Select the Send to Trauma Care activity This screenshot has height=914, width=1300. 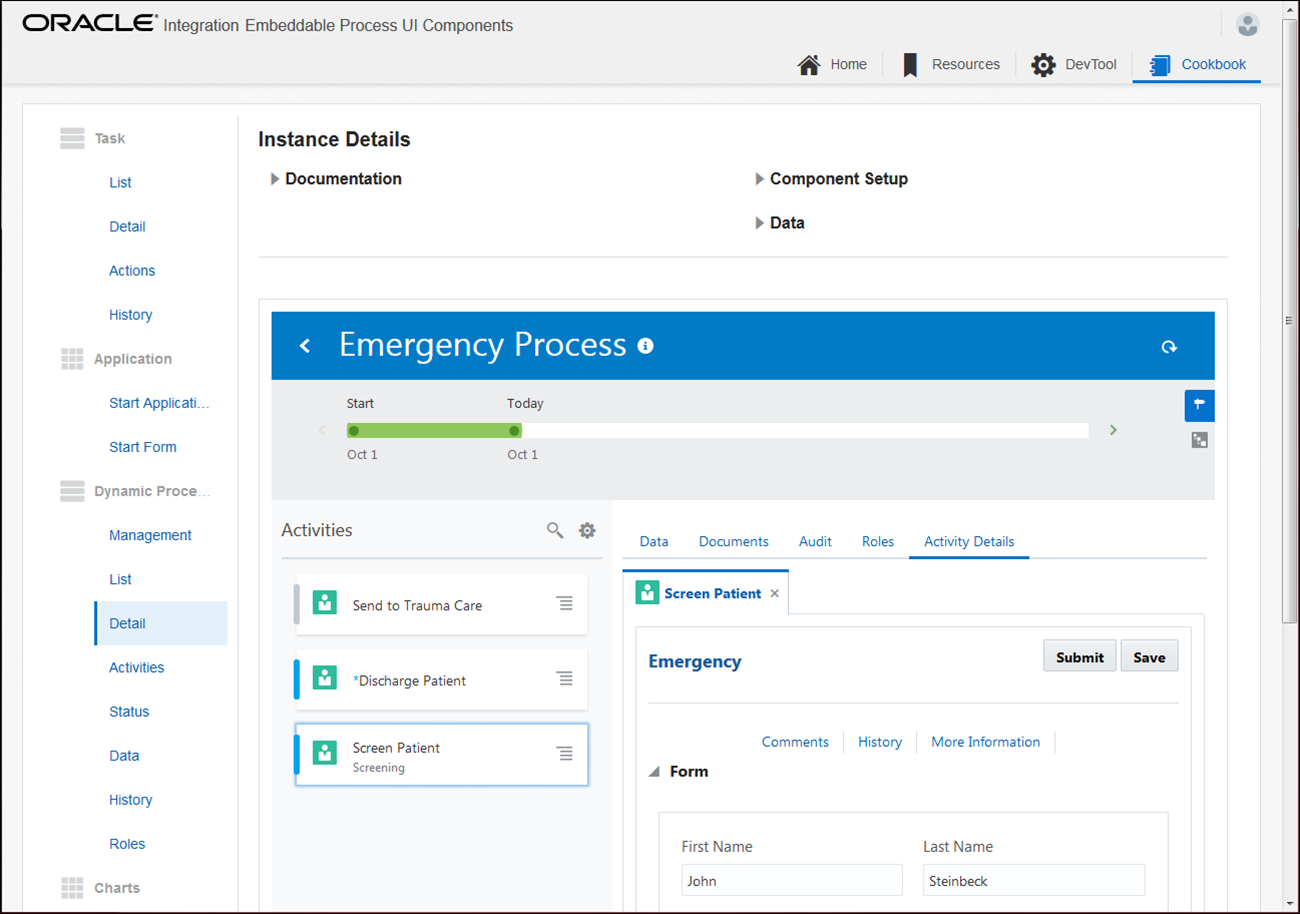pyautogui.click(x=441, y=605)
